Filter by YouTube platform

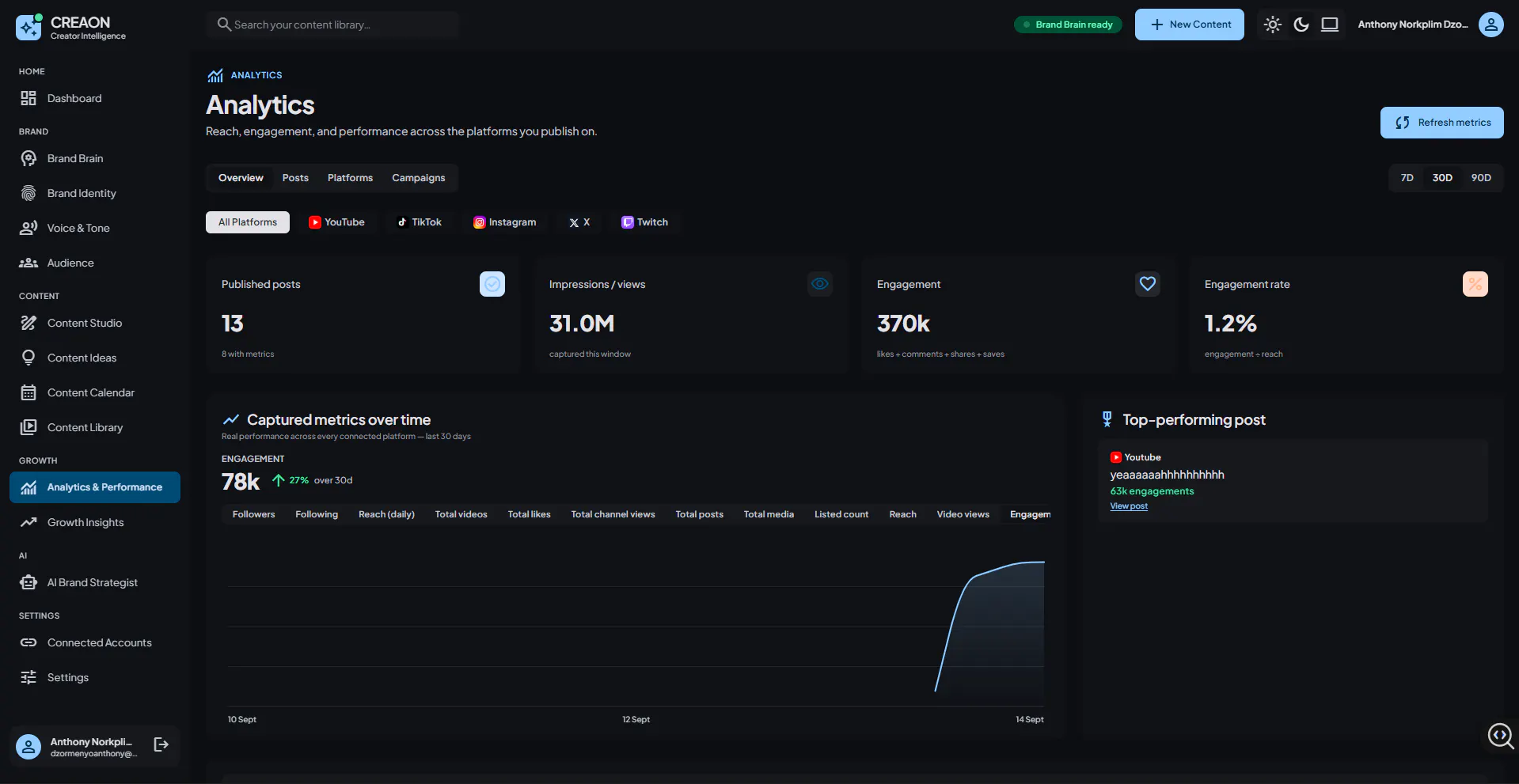[x=336, y=222]
